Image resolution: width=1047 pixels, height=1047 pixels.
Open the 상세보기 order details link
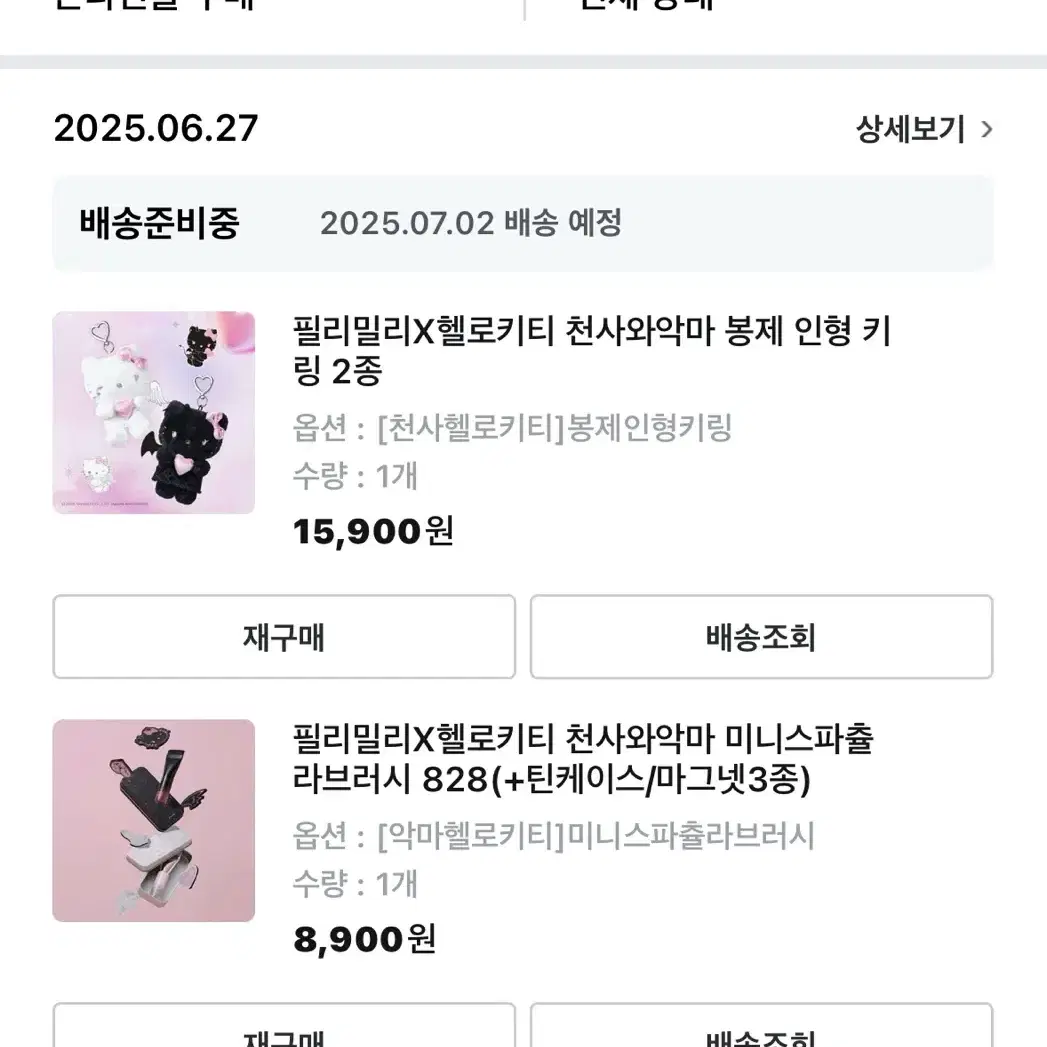(x=910, y=129)
